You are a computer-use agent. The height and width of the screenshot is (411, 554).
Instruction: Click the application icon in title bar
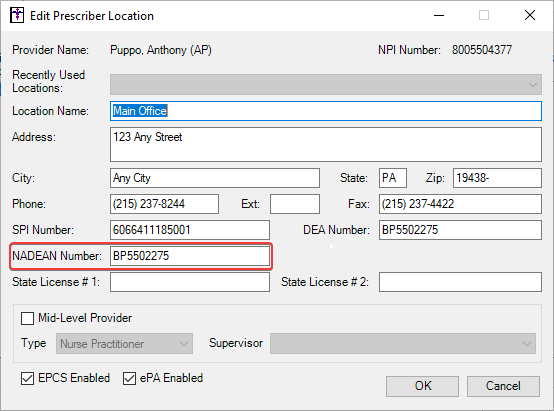tap(17, 15)
